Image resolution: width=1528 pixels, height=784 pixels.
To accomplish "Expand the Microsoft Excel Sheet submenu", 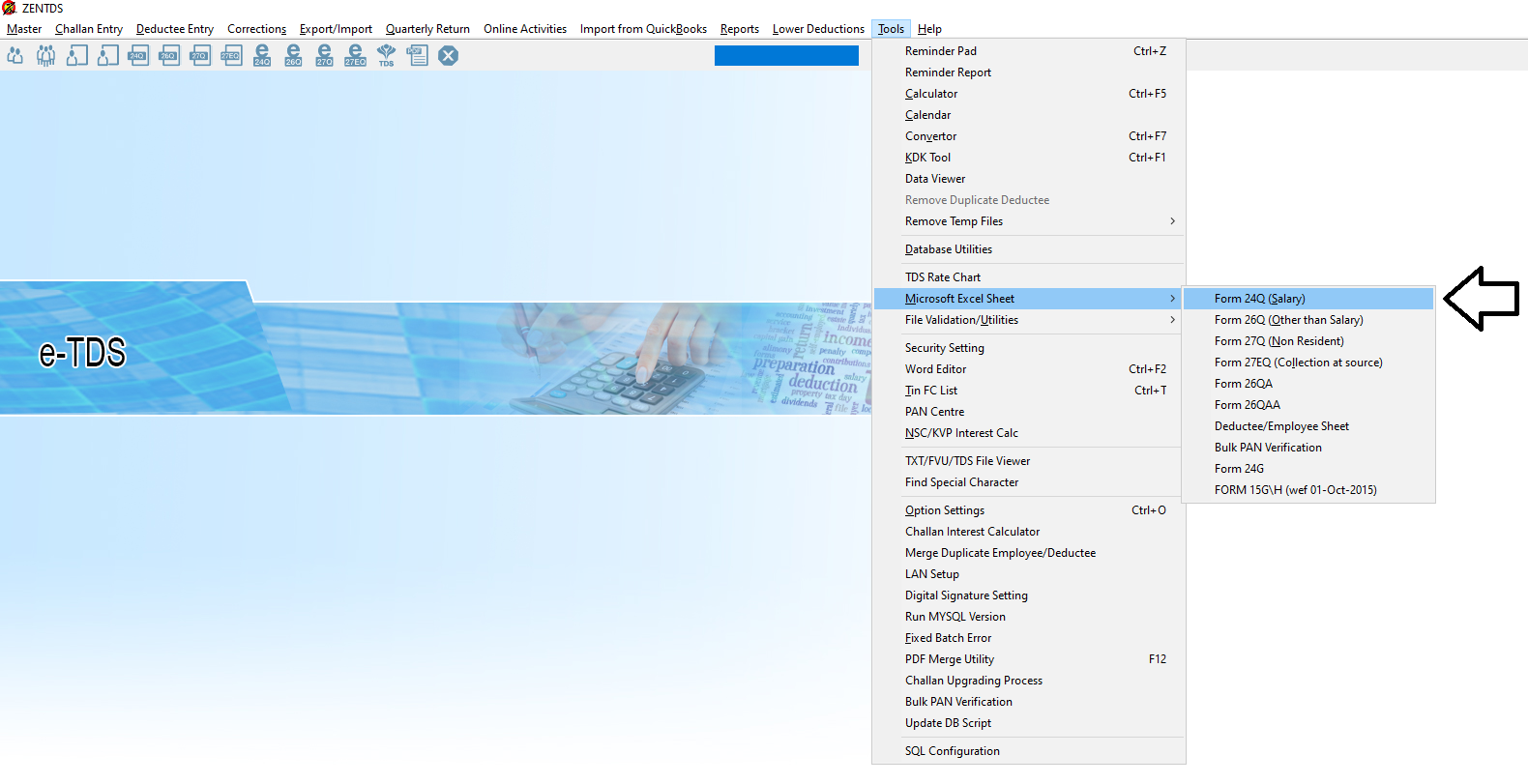I will coord(1029,299).
